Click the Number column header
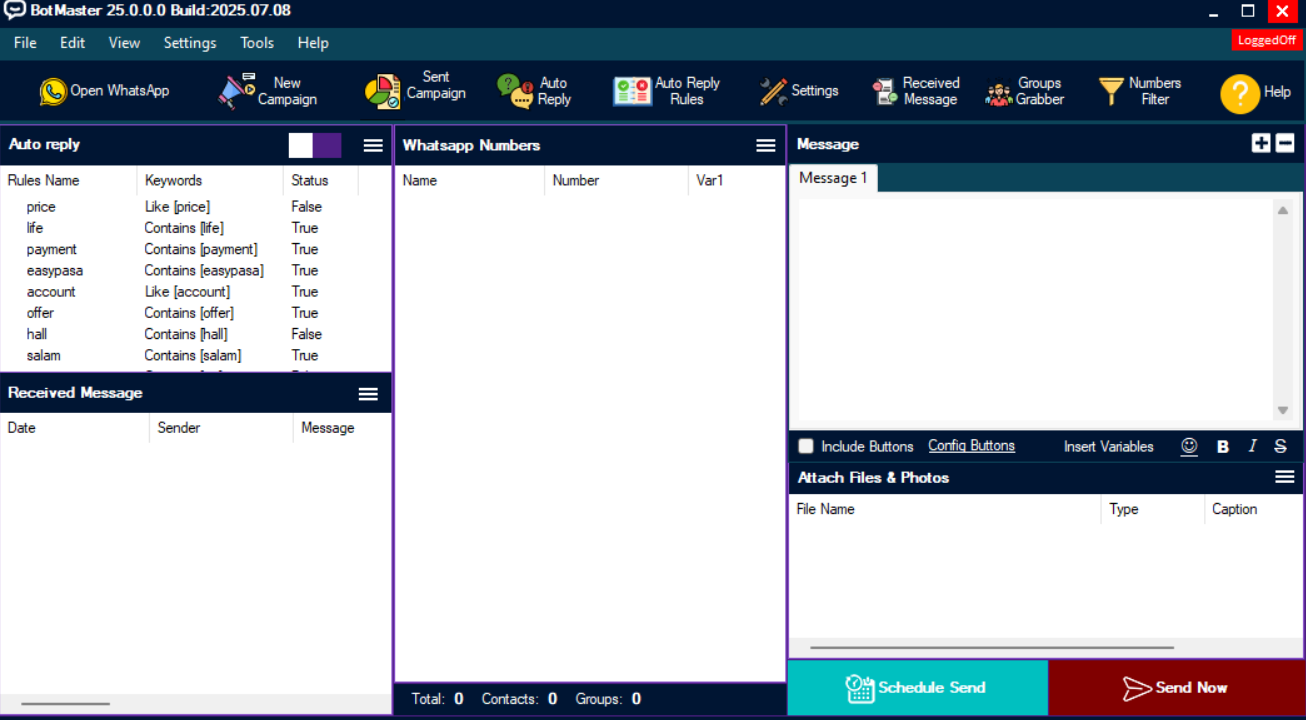Image resolution: width=1306 pixels, height=720 pixels. coord(617,181)
